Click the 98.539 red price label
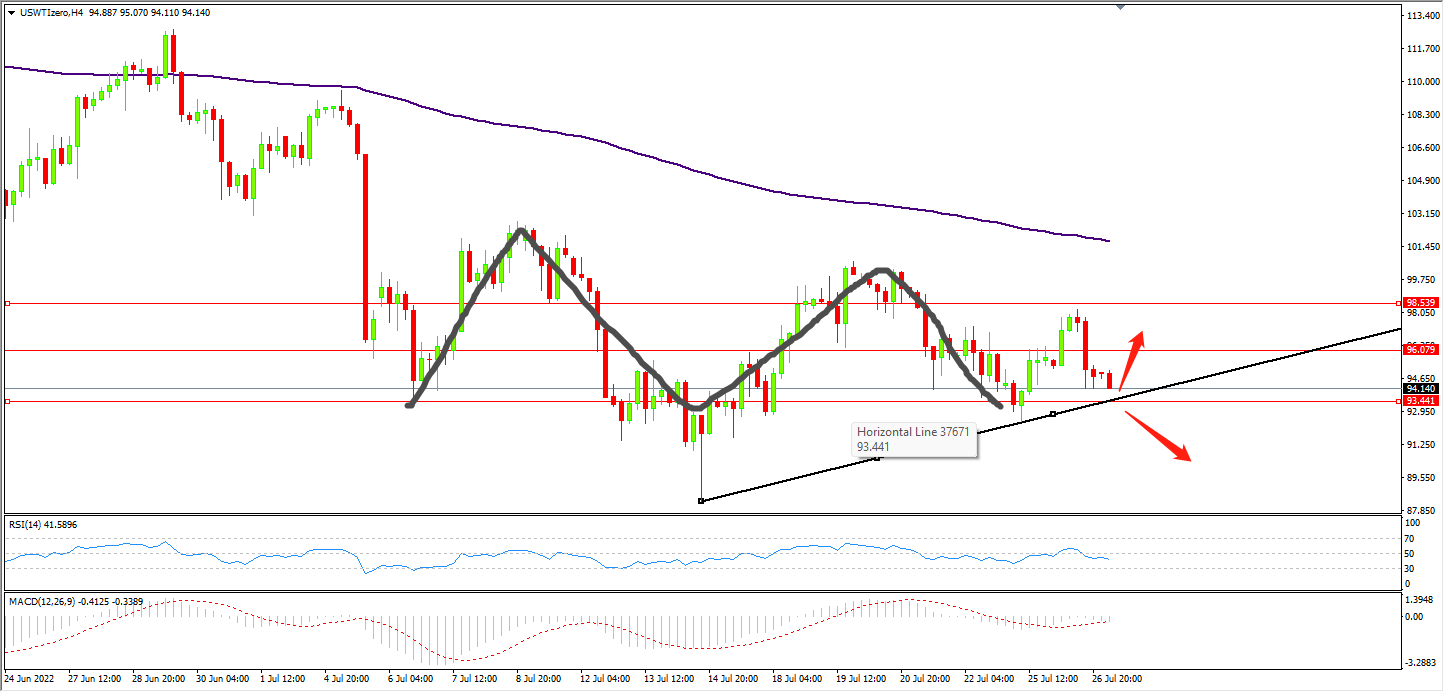Screen dimensions: 1444x692 coord(1420,302)
